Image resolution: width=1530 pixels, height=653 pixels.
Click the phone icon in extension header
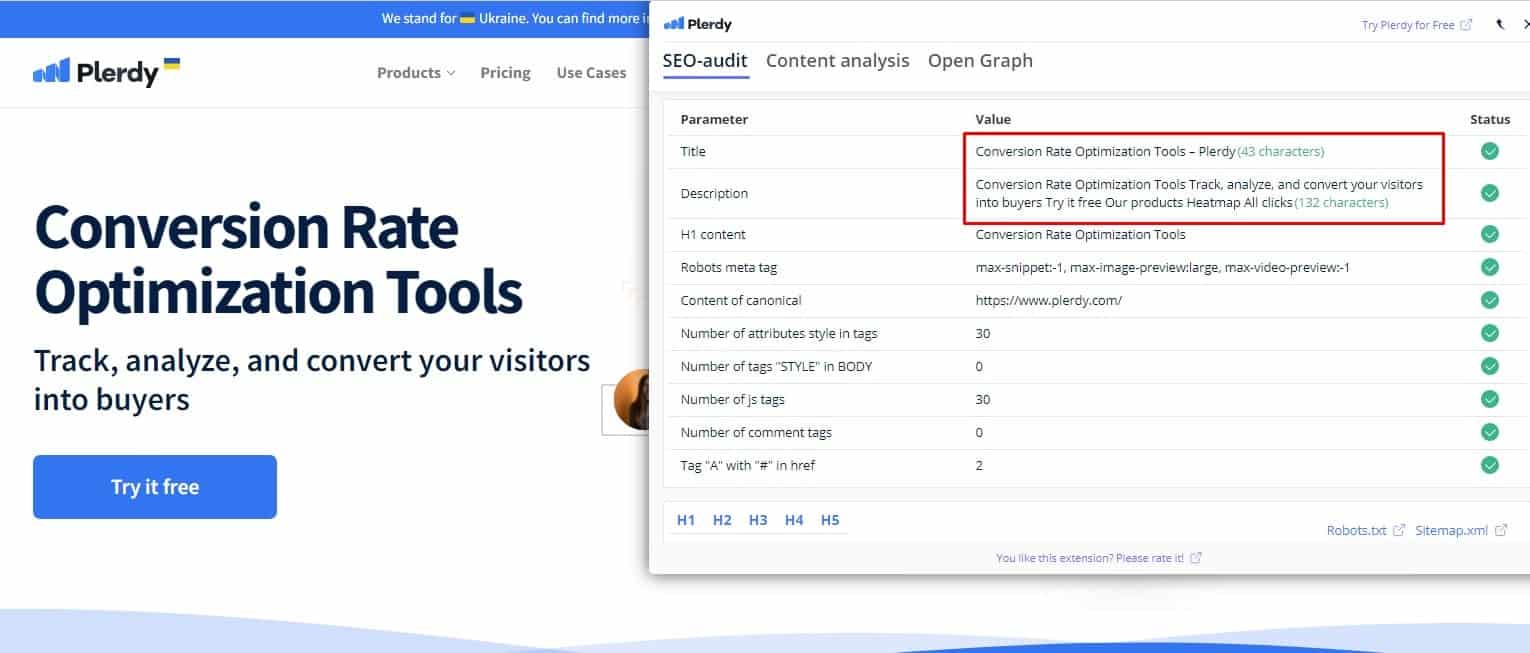point(1500,24)
